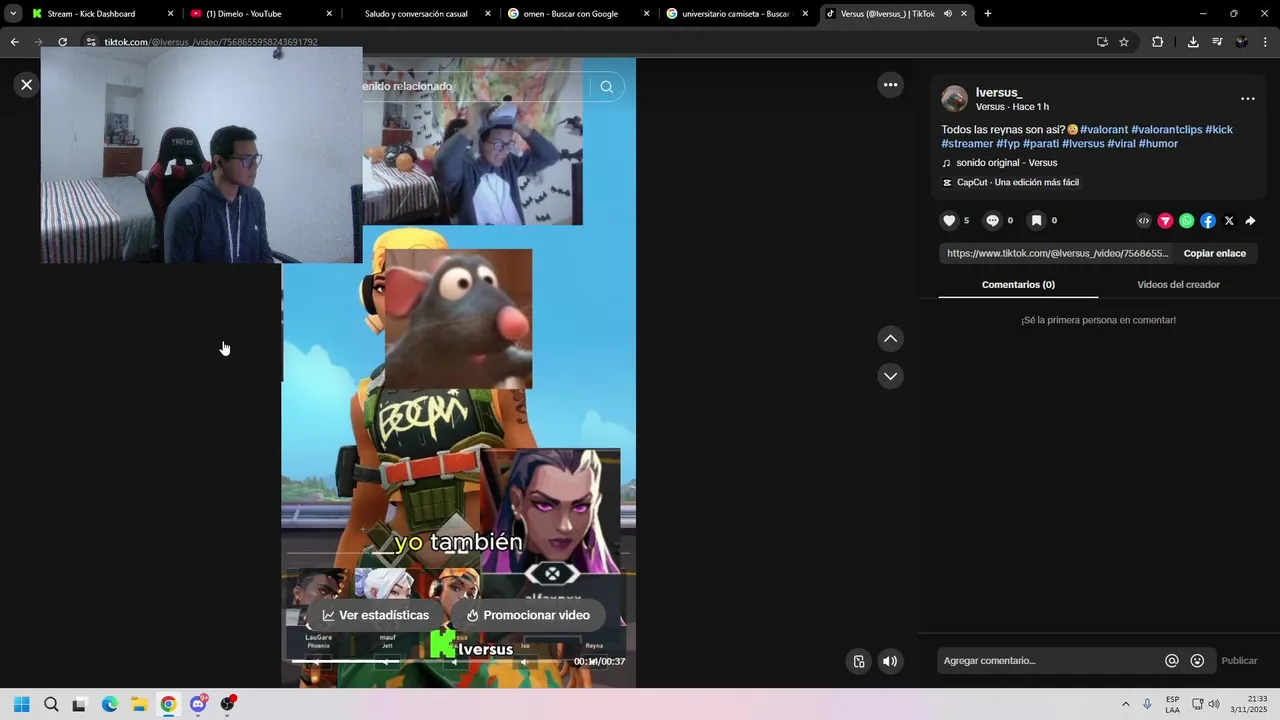This screenshot has width=1280, height=720.
Task: Share the video on Facebook
Action: pos(1208,221)
